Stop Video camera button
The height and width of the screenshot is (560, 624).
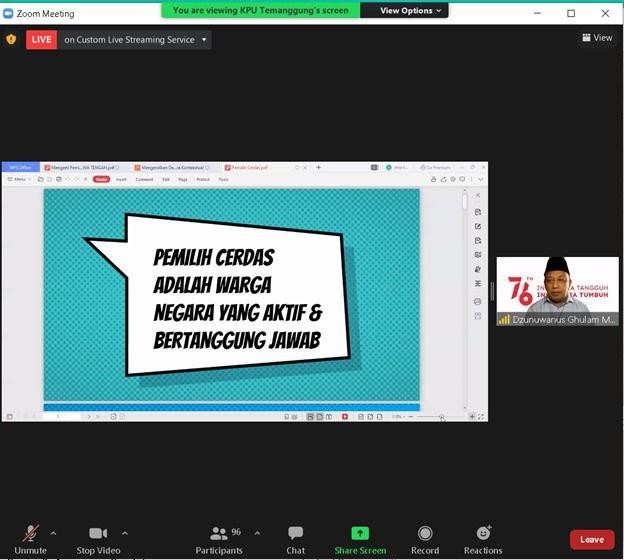click(x=98, y=538)
